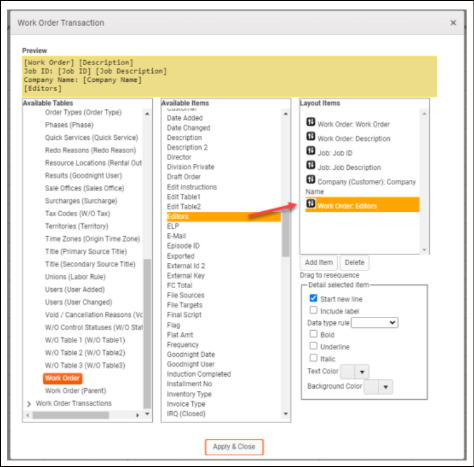Click Layout Items scroll up arrow
Screen dimensions: 474x467
point(424,114)
